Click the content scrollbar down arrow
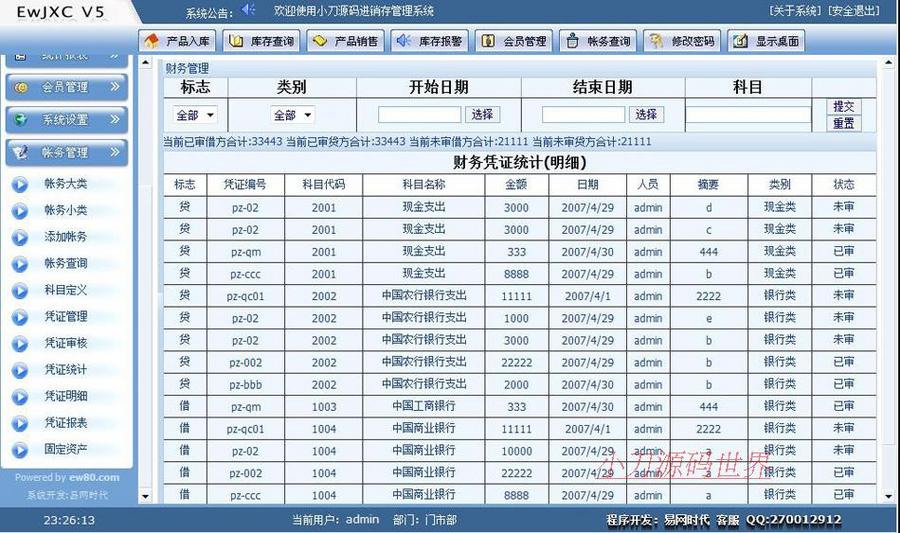Image resolution: width=900 pixels, height=533 pixels. (889, 497)
